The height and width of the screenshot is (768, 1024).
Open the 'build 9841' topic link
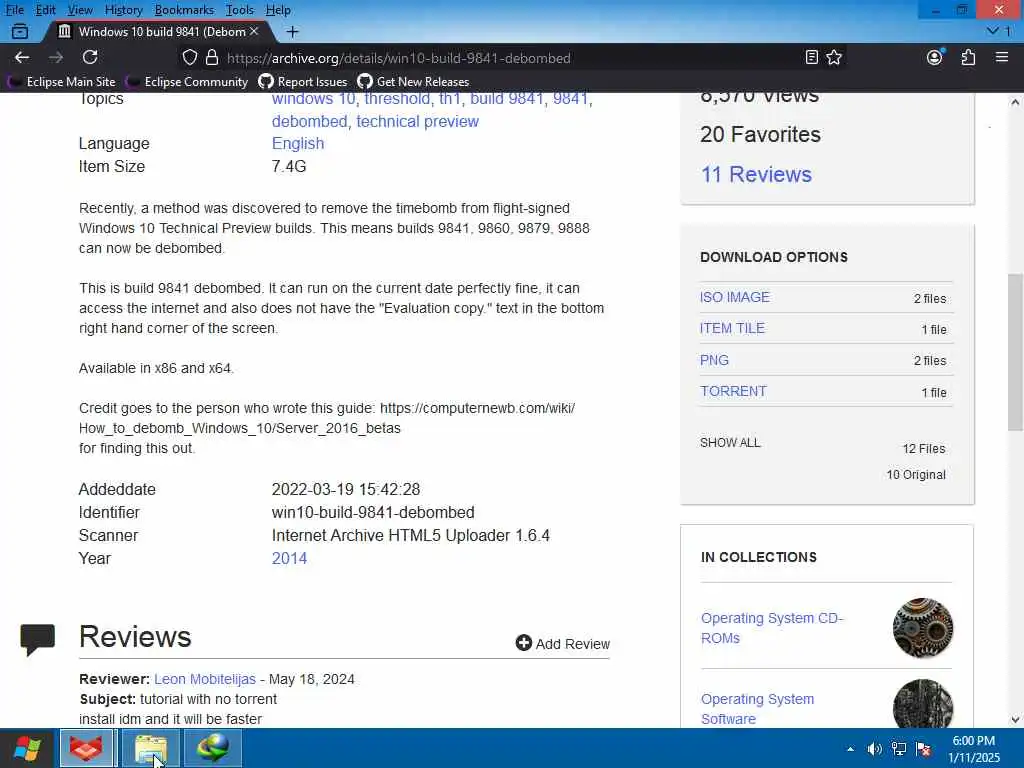(507, 99)
